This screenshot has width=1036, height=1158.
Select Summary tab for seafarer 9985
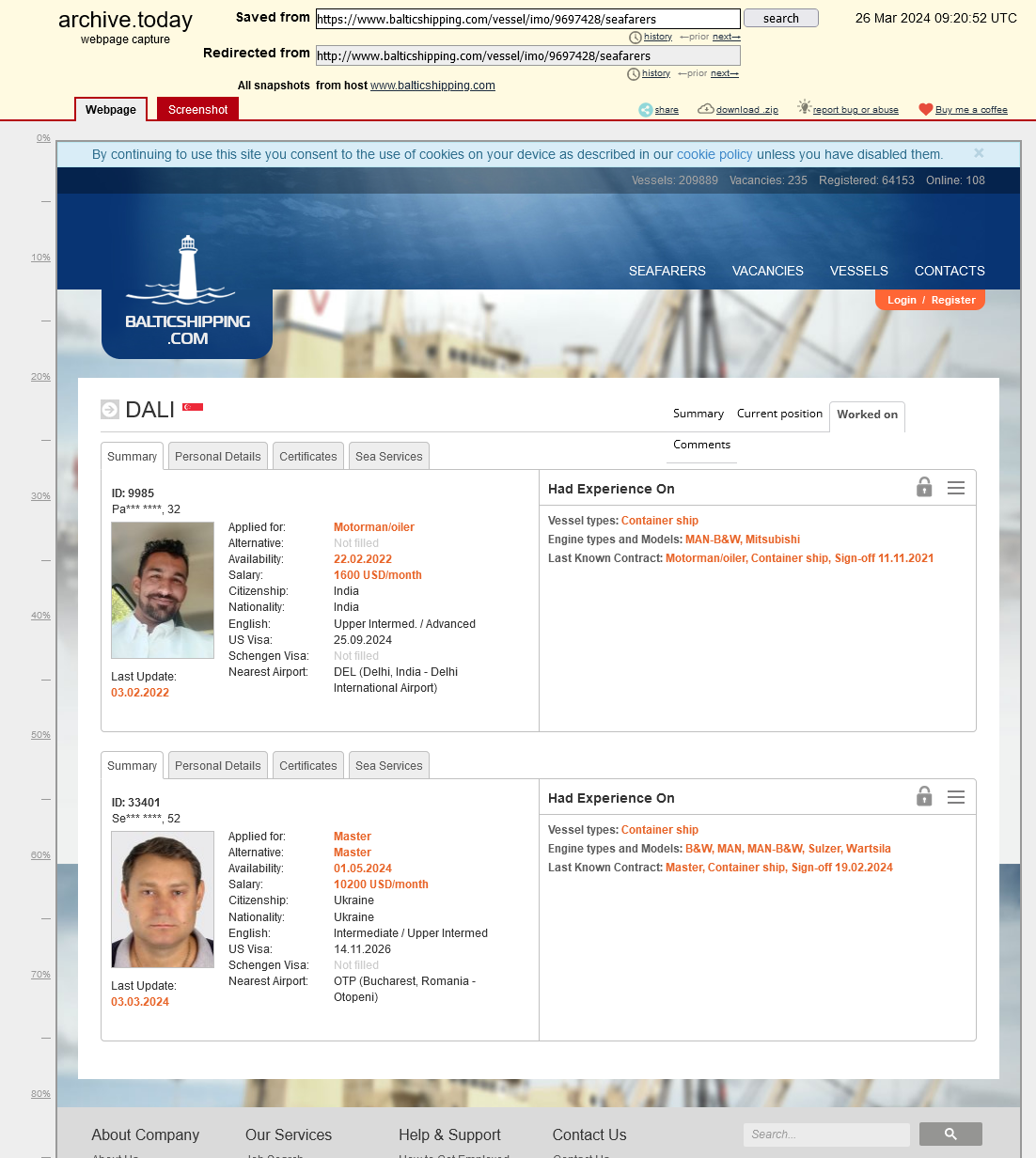pos(132,456)
